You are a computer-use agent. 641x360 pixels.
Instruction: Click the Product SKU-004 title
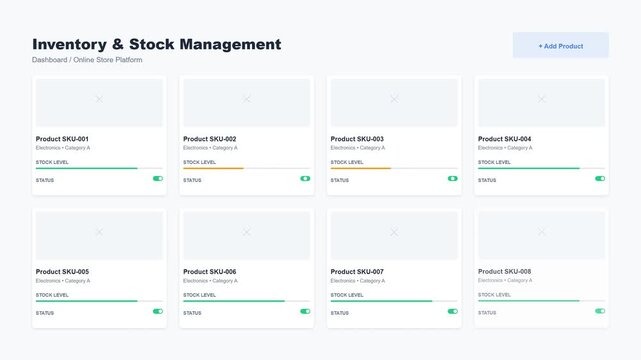(504, 139)
